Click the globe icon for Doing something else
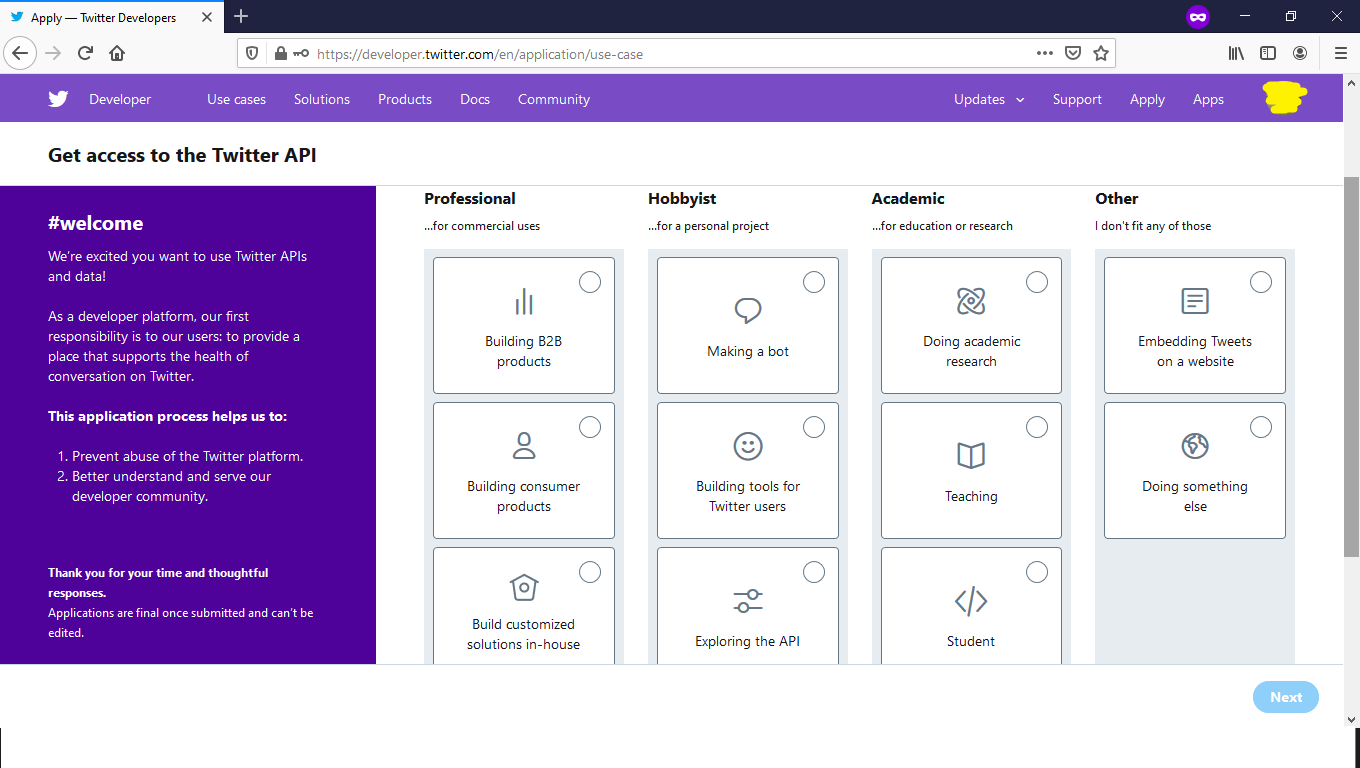 coord(1195,445)
